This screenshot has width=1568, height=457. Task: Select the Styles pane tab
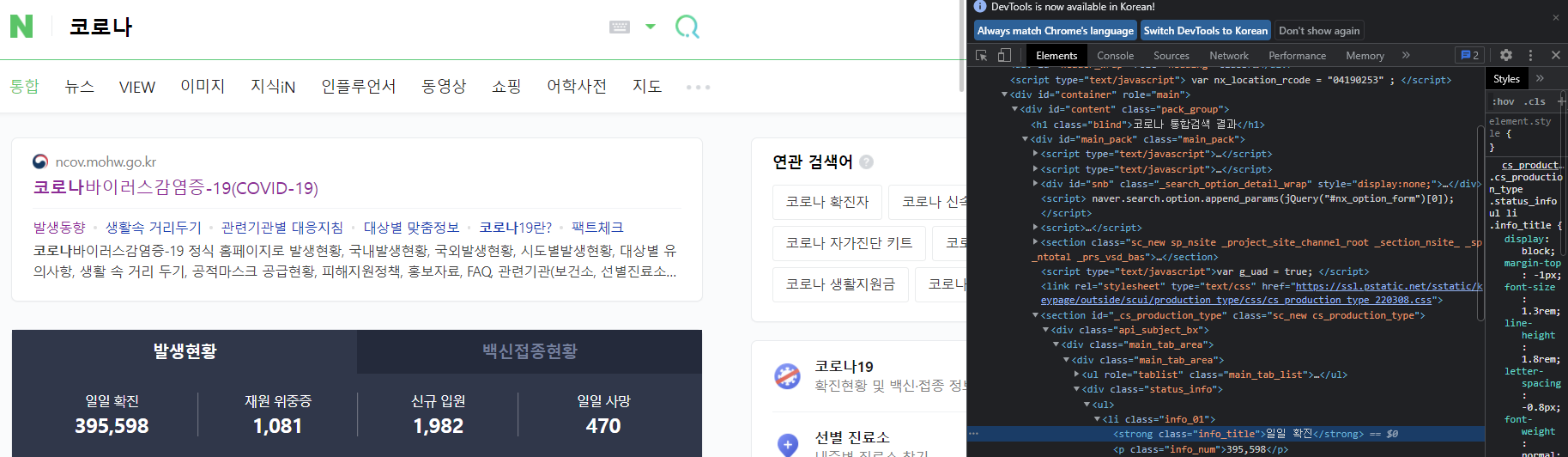point(1506,78)
